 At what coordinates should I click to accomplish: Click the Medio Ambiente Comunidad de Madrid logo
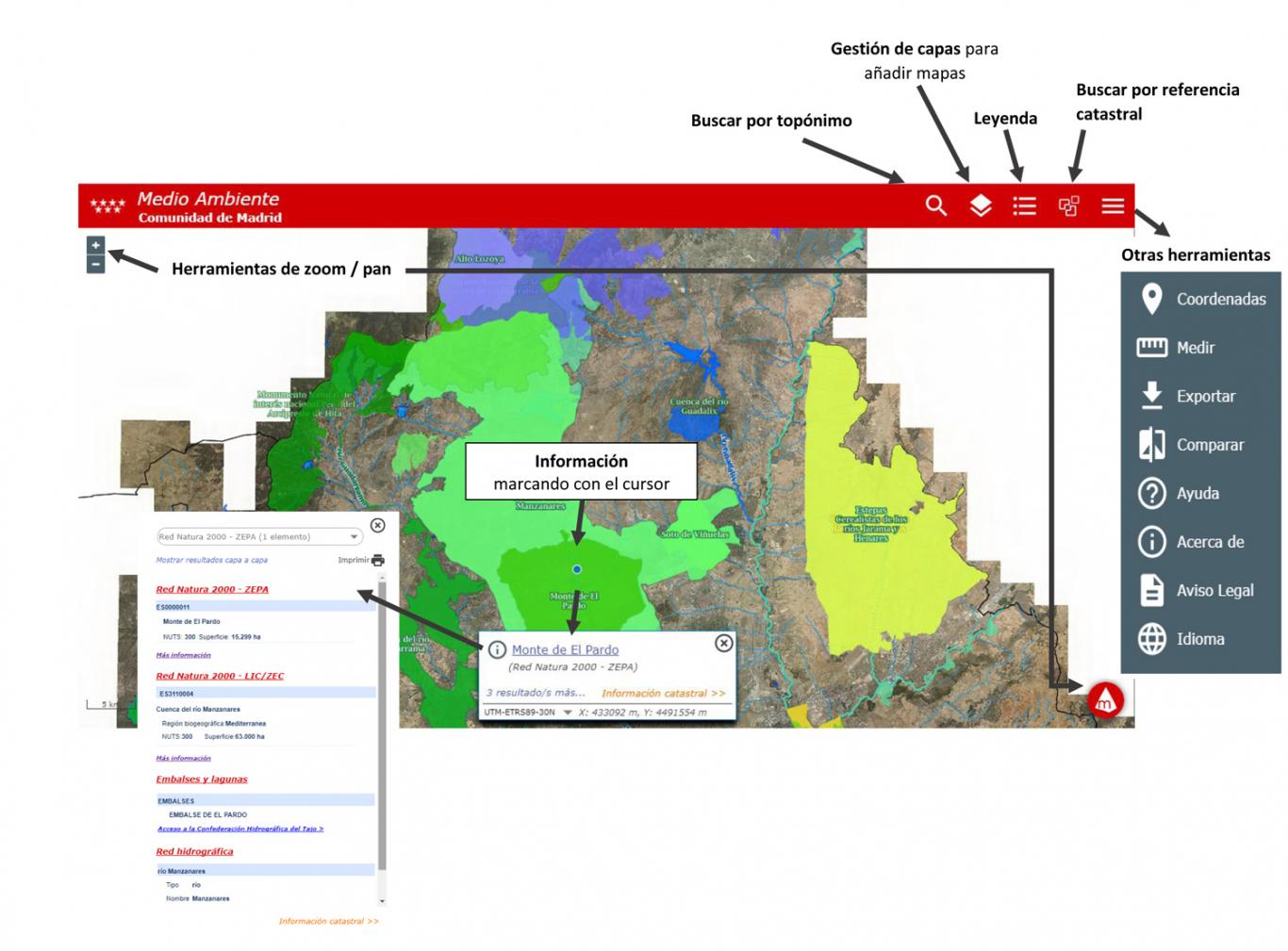186,206
